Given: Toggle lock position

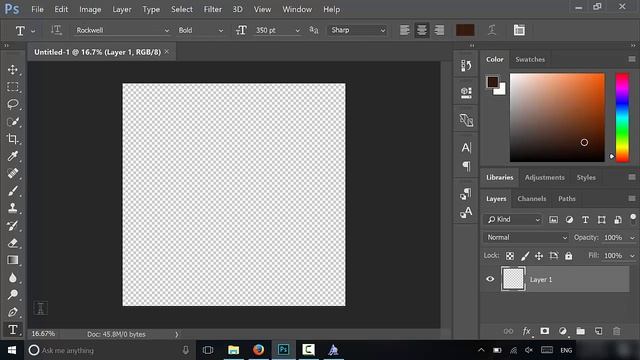Looking at the screenshot, I should tap(539, 256).
